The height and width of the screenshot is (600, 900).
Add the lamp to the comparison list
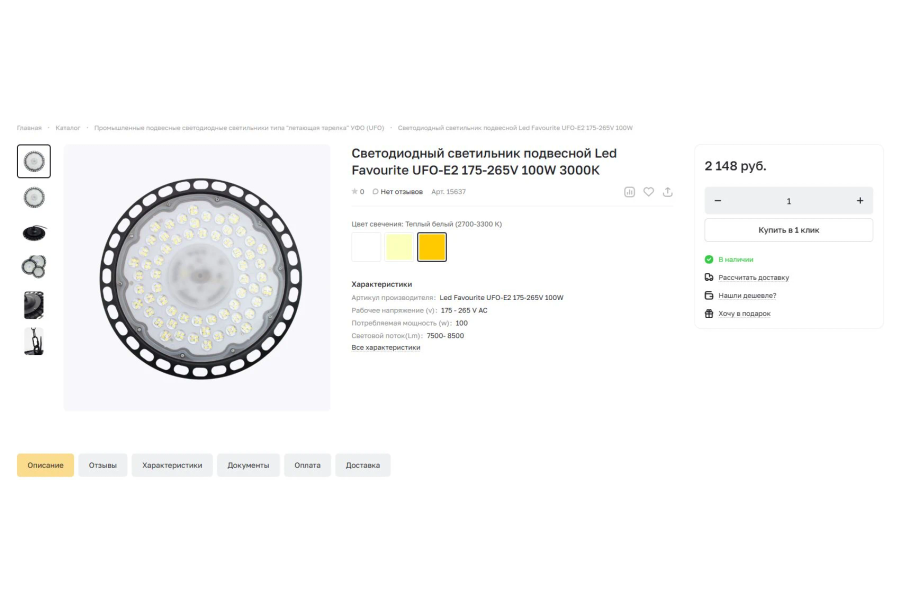[x=629, y=192]
